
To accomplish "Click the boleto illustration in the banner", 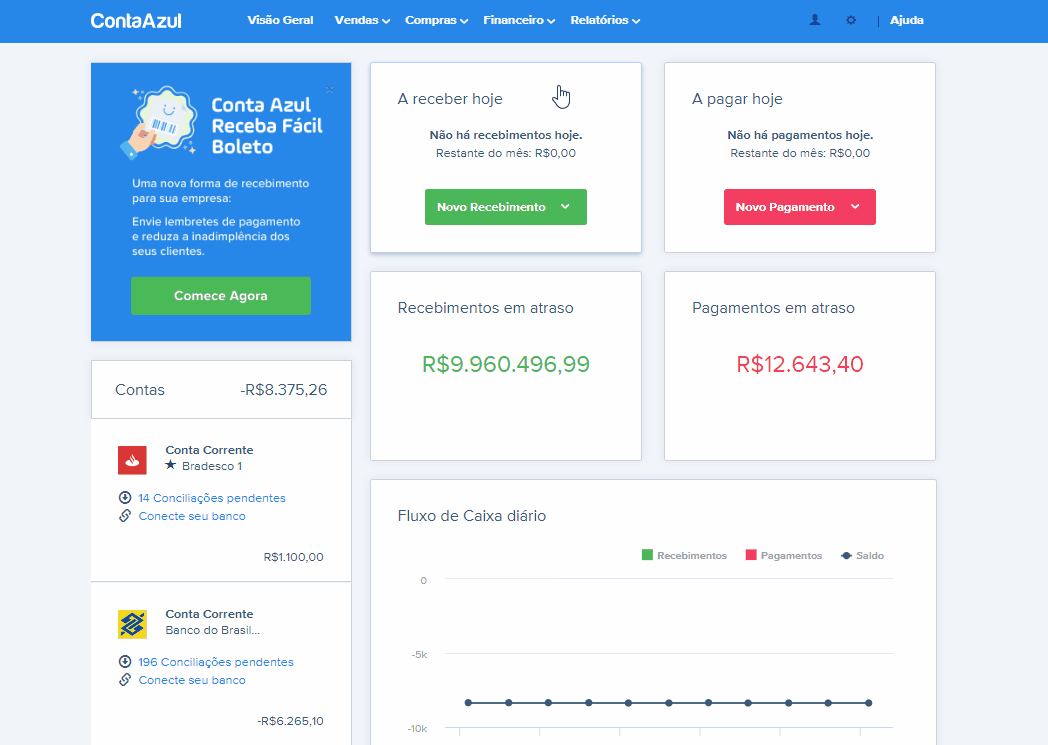I will pos(160,122).
